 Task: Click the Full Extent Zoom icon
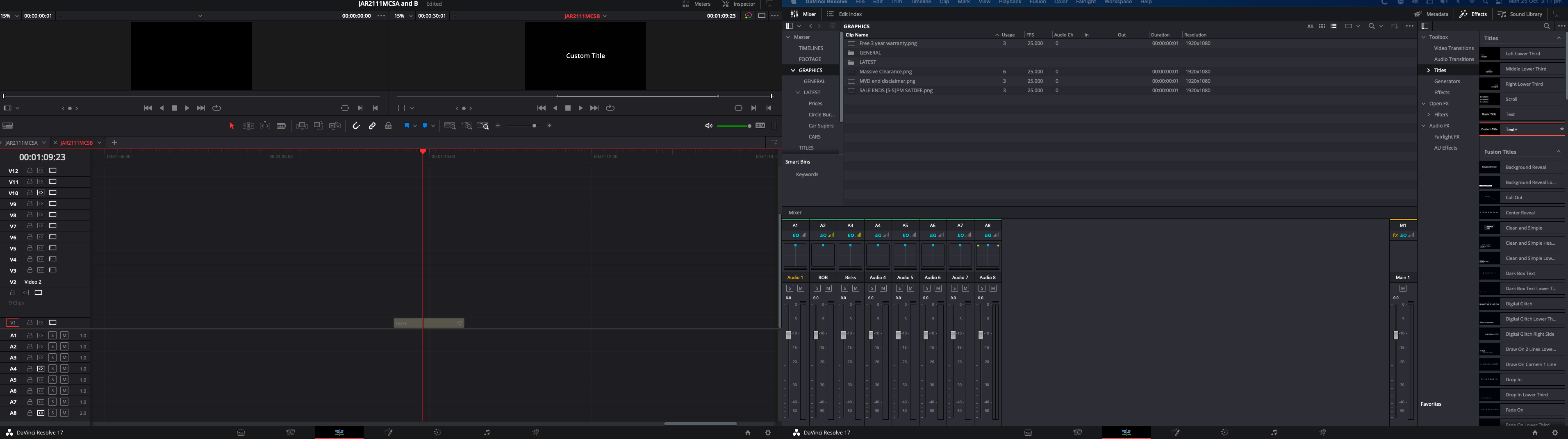click(450, 126)
